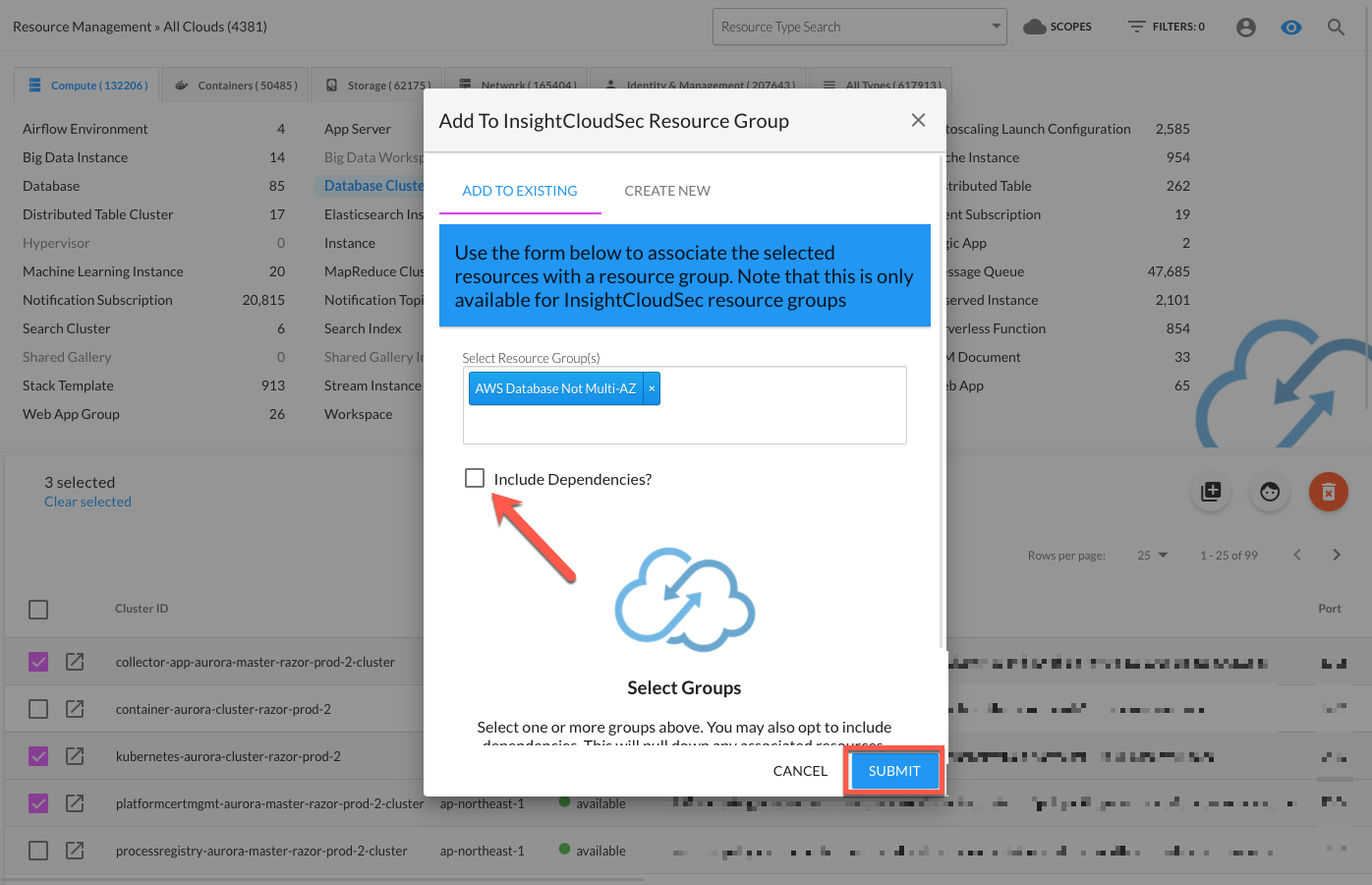This screenshot has height=885, width=1372.
Task: Select Airflow Environment resource type
Action: (86, 129)
